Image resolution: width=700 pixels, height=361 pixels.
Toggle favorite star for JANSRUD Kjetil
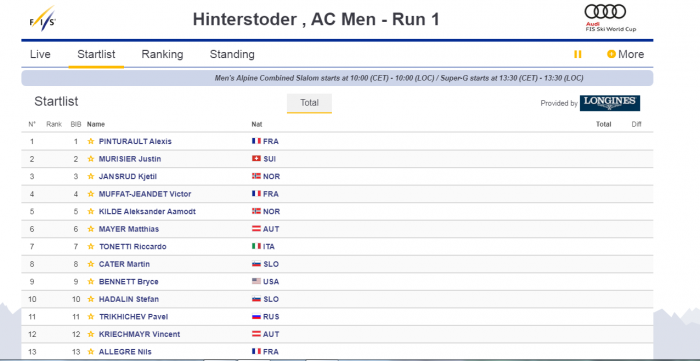pyautogui.click(x=91, y=176)
